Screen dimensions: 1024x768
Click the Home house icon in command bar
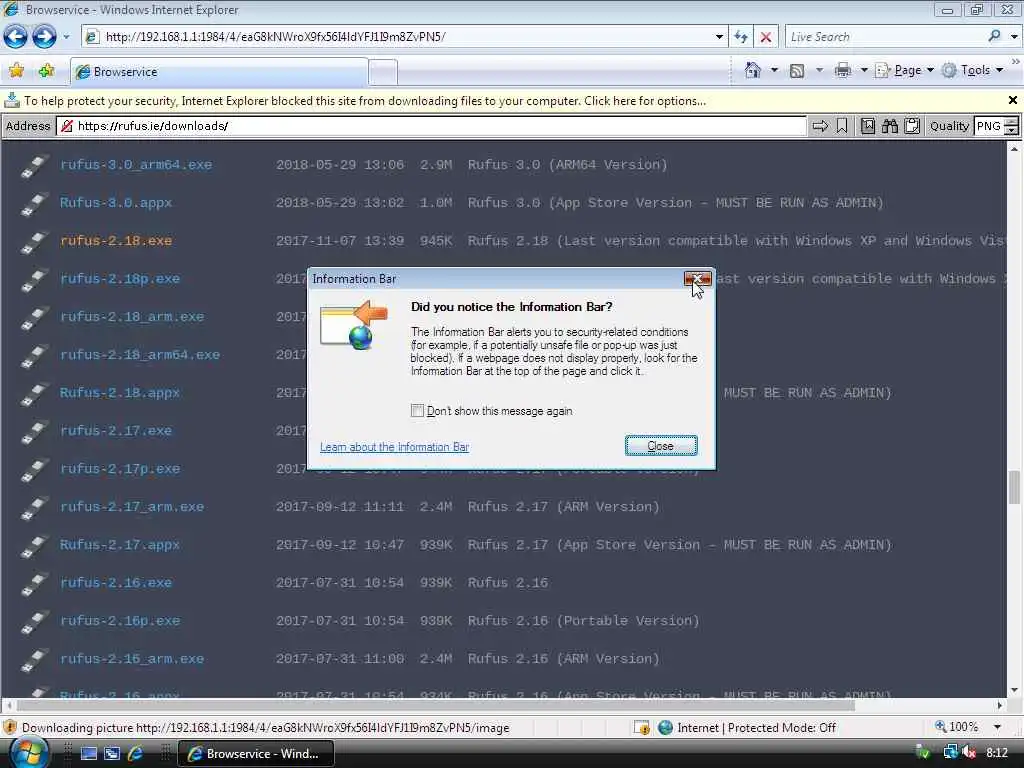click(x=752, y=70)
